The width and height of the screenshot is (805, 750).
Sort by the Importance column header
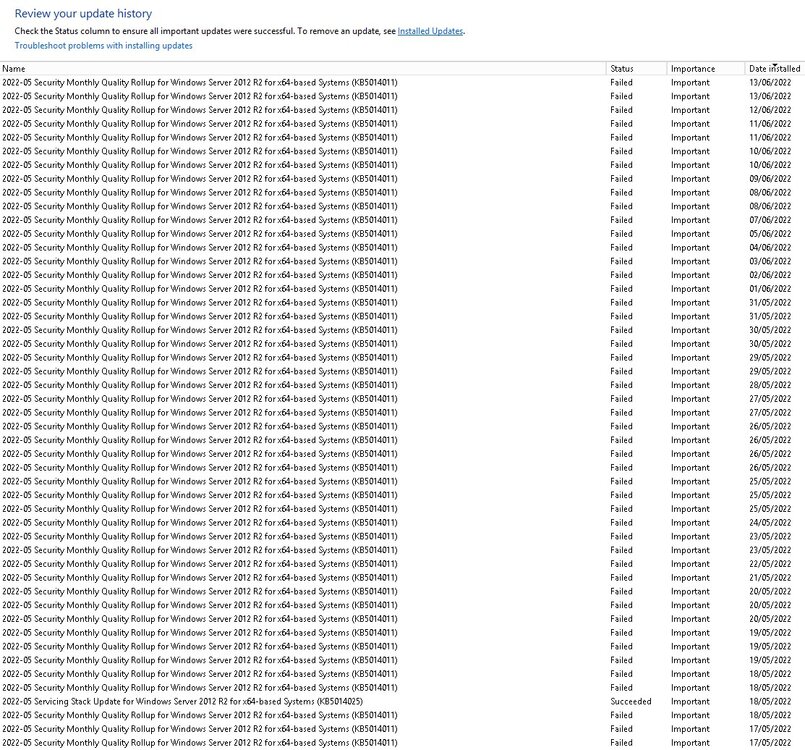click(705, 68)
